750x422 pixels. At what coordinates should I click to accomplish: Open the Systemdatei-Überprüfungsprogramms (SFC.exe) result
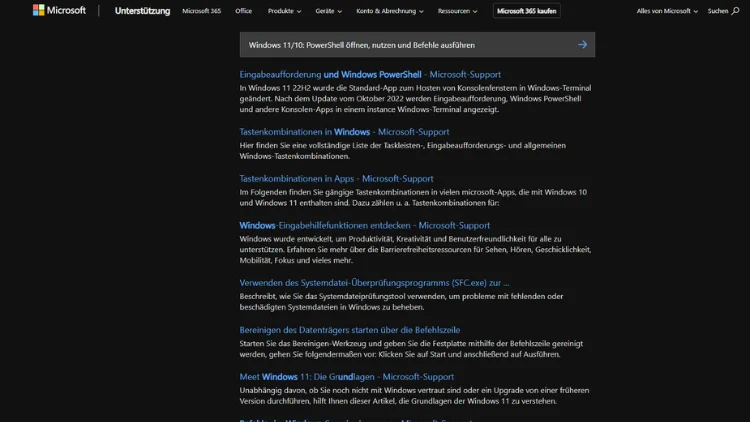coord(374,282)
